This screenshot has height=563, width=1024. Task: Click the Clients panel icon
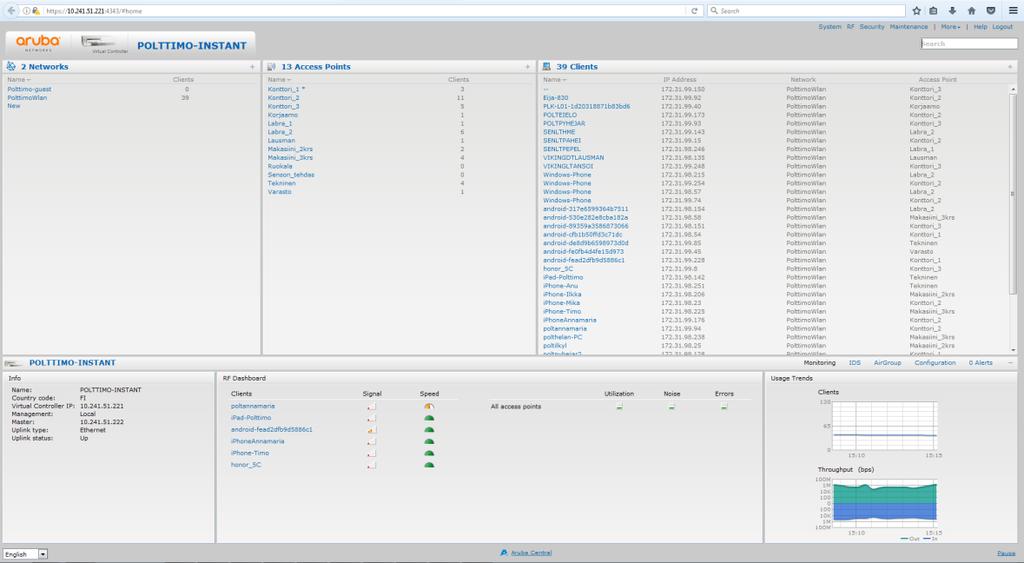tap(547, 67)
